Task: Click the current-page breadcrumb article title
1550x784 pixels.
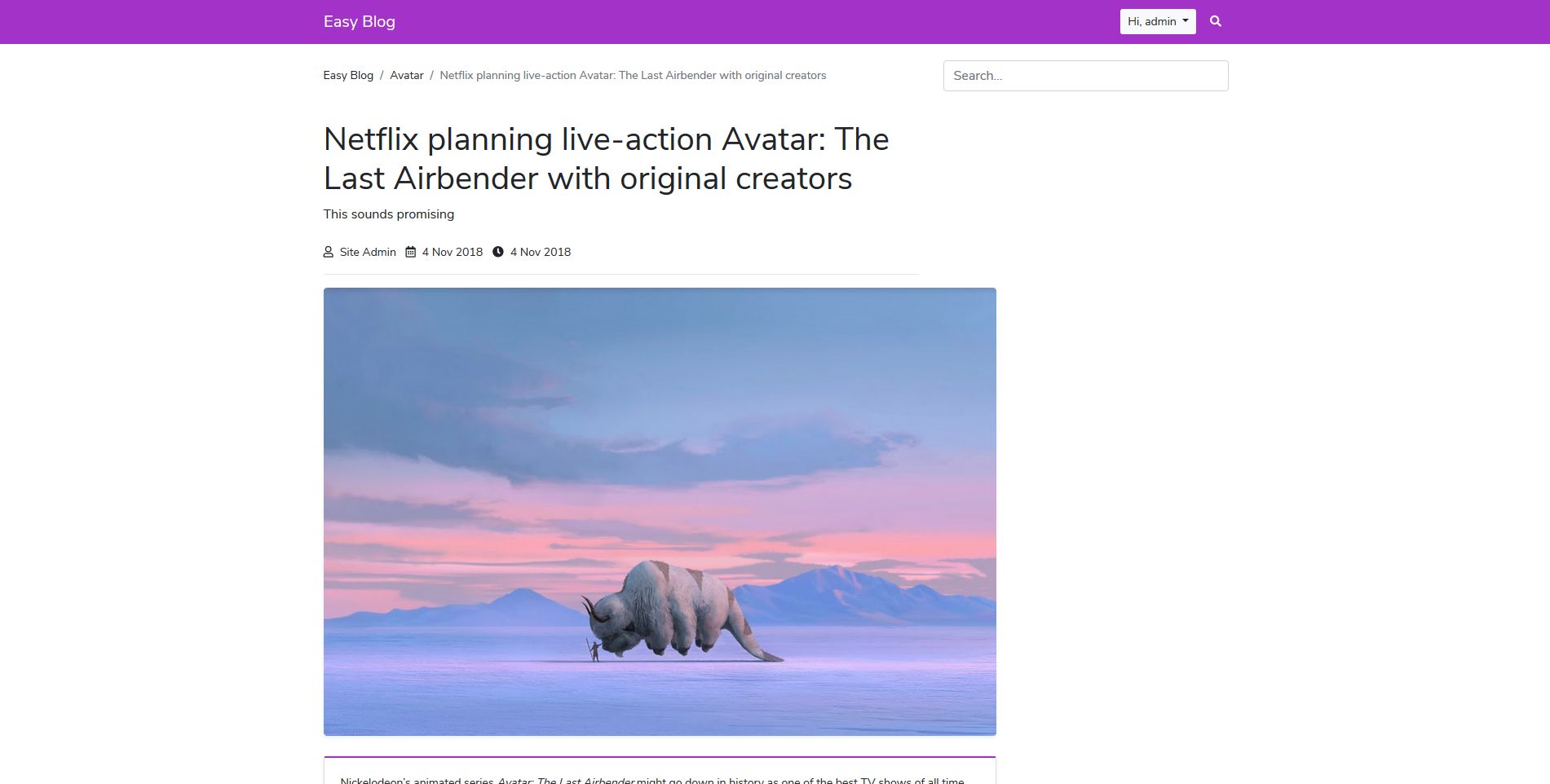Action: [x=633, y=75]
